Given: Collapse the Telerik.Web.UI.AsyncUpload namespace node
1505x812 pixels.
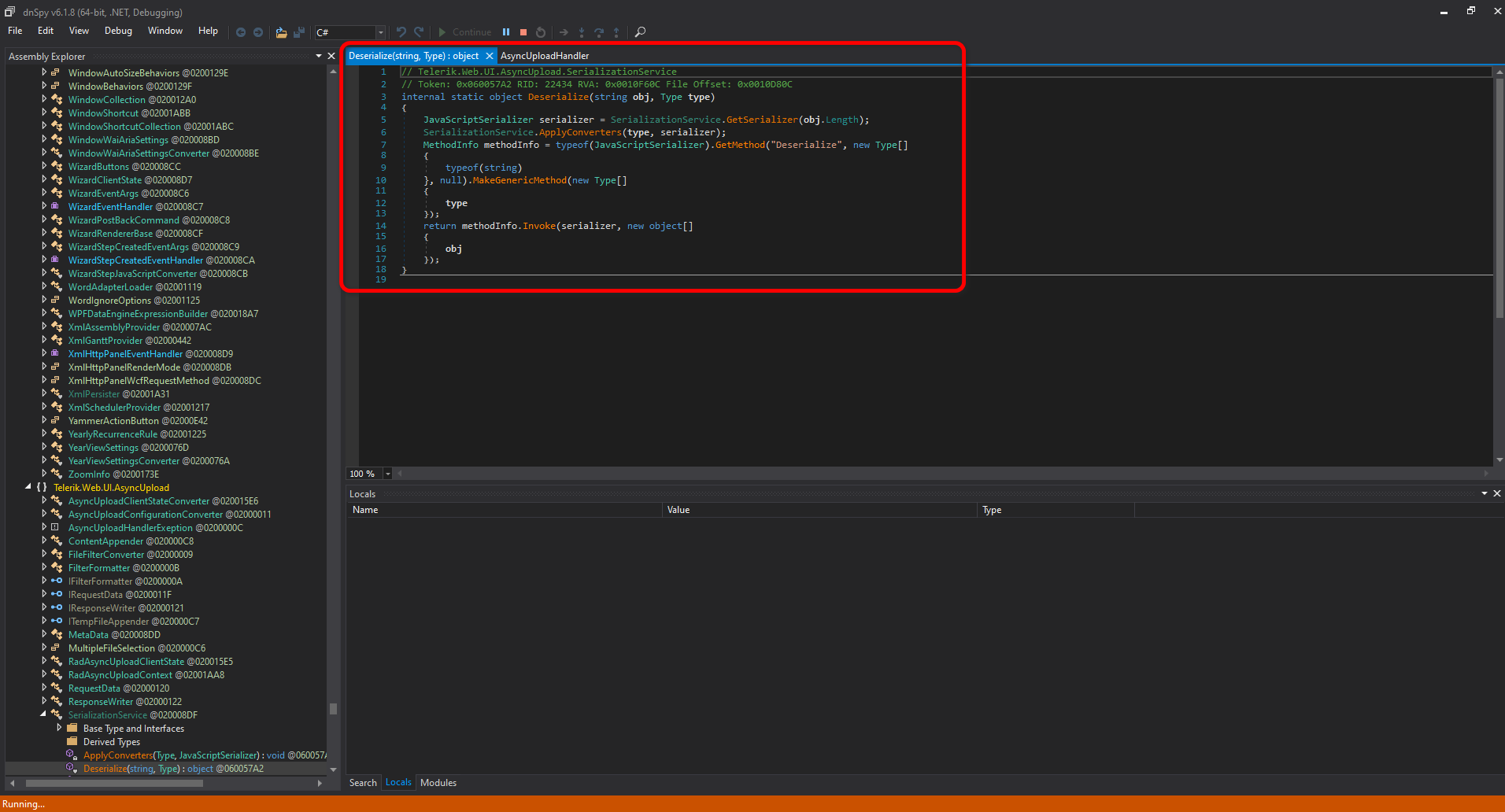Looking at the screenshot, I should tap(28, 487).
